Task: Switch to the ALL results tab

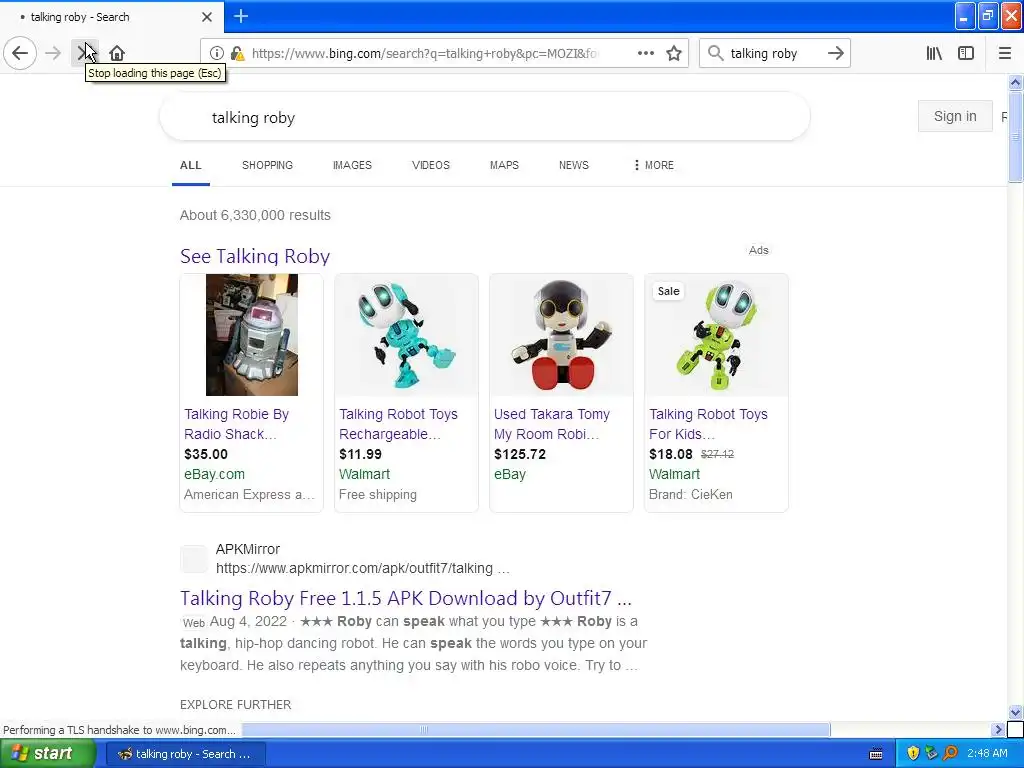Action: [191, 165]
